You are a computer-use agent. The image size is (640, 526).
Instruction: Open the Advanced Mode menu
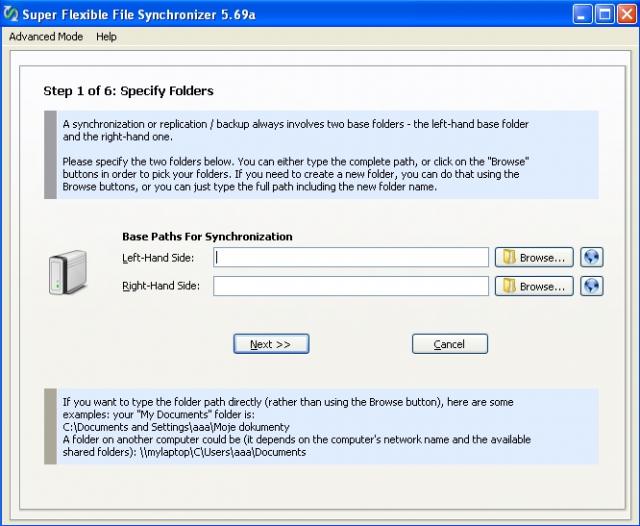pyautogui.click(x=46, y=37)
